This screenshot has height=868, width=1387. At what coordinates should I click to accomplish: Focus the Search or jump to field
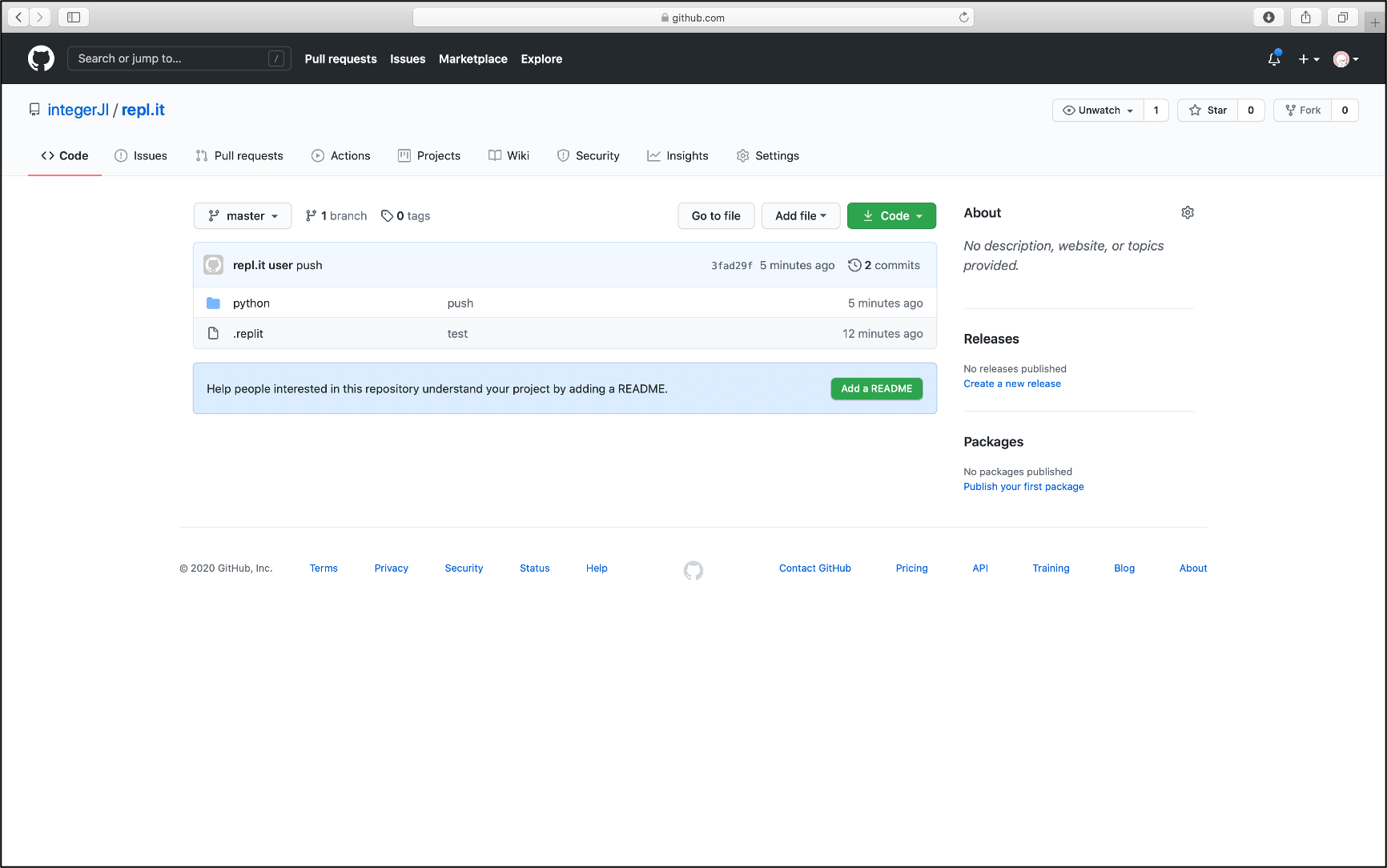[179, 58]
